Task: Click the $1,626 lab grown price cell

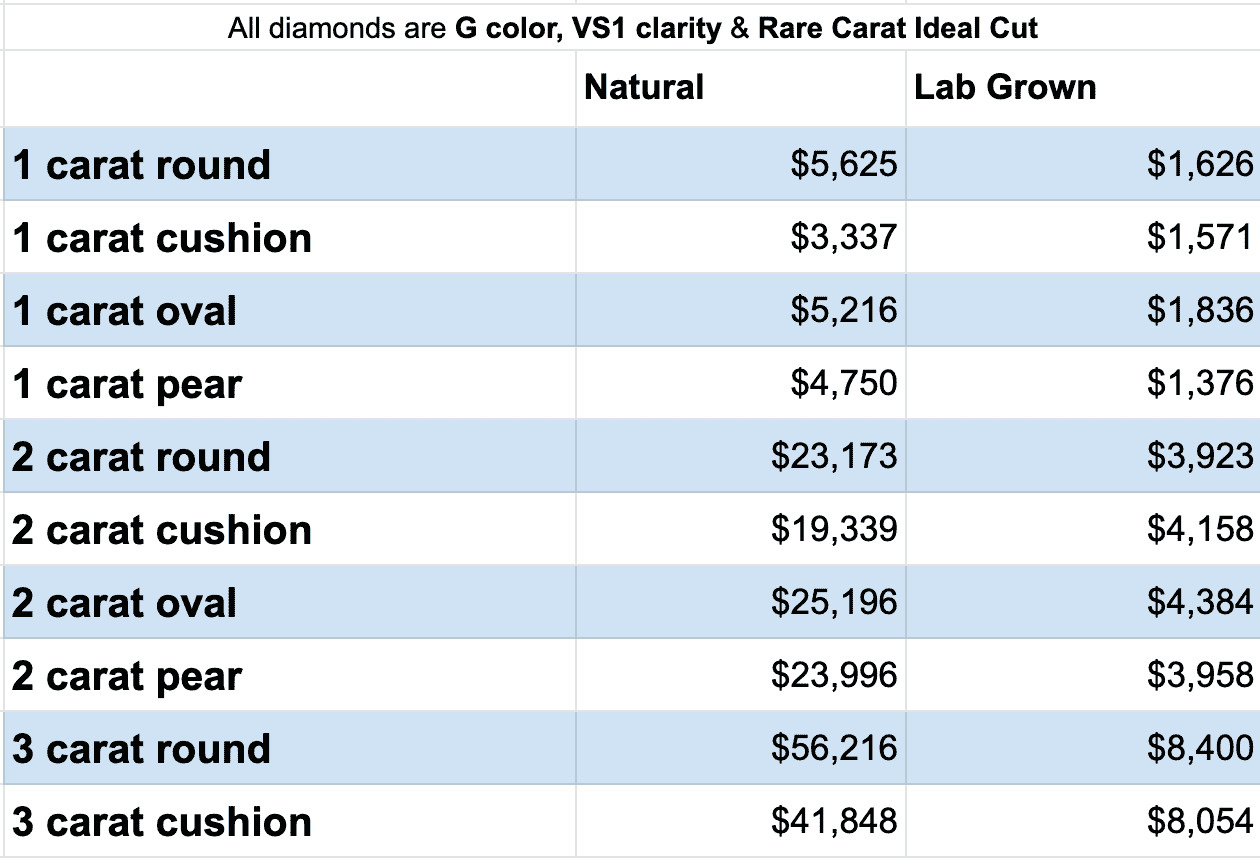Action: (x=1199, y=165)
